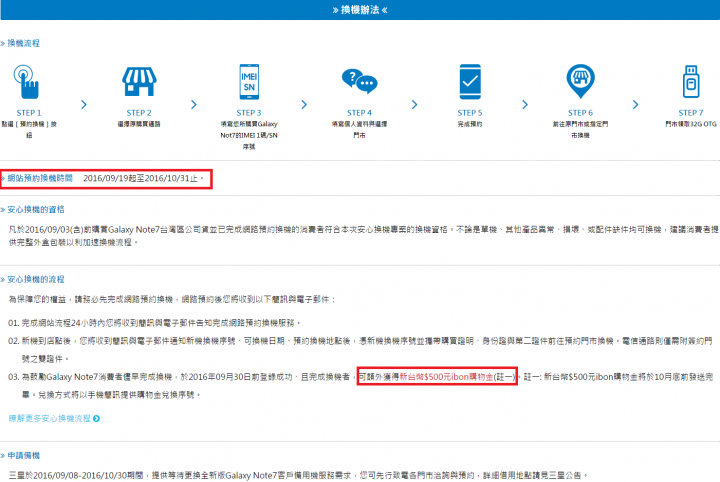Viewport: 720px width, 482px height.
Task: Click the 完成預約 caption under STEP 5
Action: pos(470,124)
